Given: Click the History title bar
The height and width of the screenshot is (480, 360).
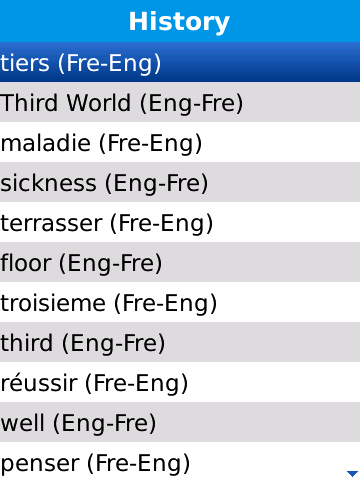Looking at the screenshot, I should [180, 21].
